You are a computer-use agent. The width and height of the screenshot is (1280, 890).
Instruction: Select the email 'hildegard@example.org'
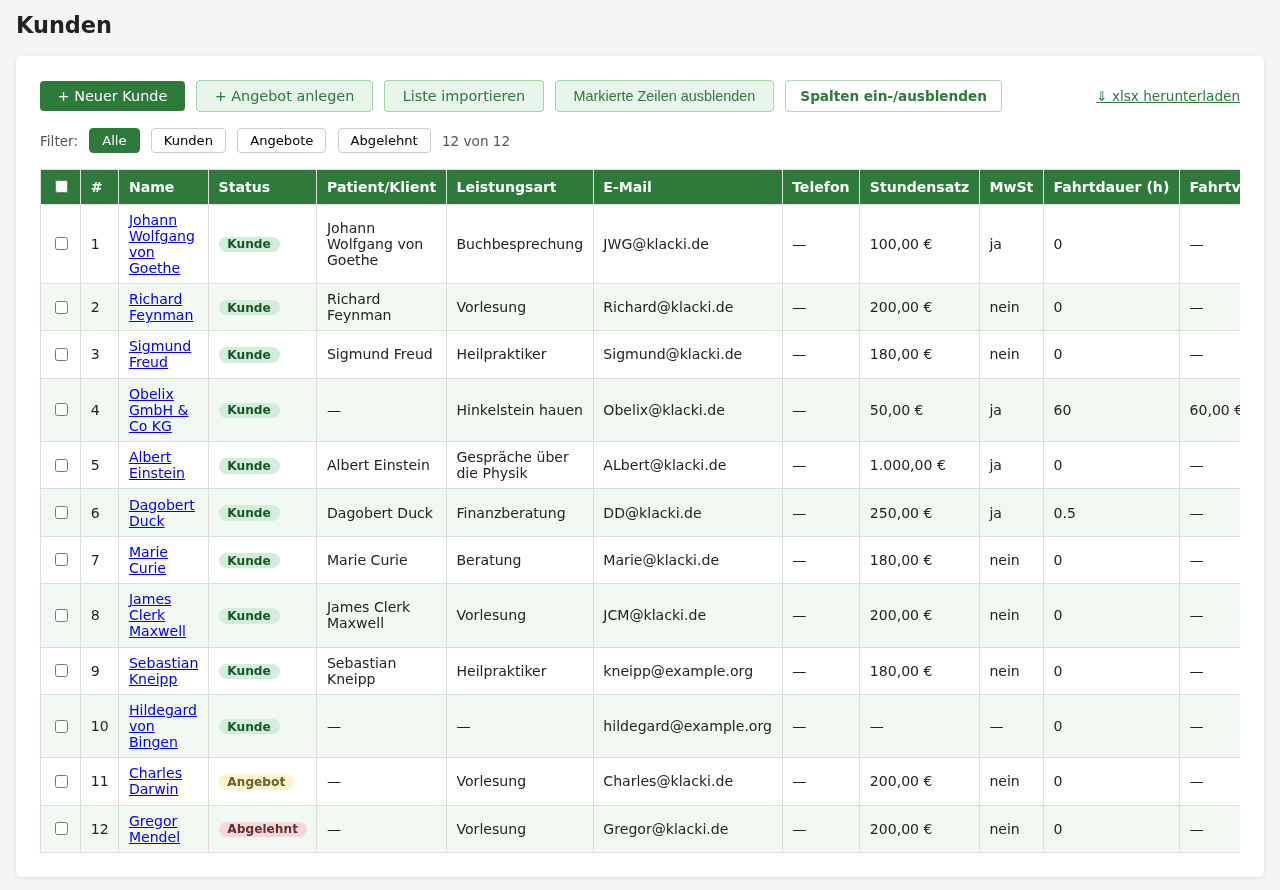[x=687, y=726]
